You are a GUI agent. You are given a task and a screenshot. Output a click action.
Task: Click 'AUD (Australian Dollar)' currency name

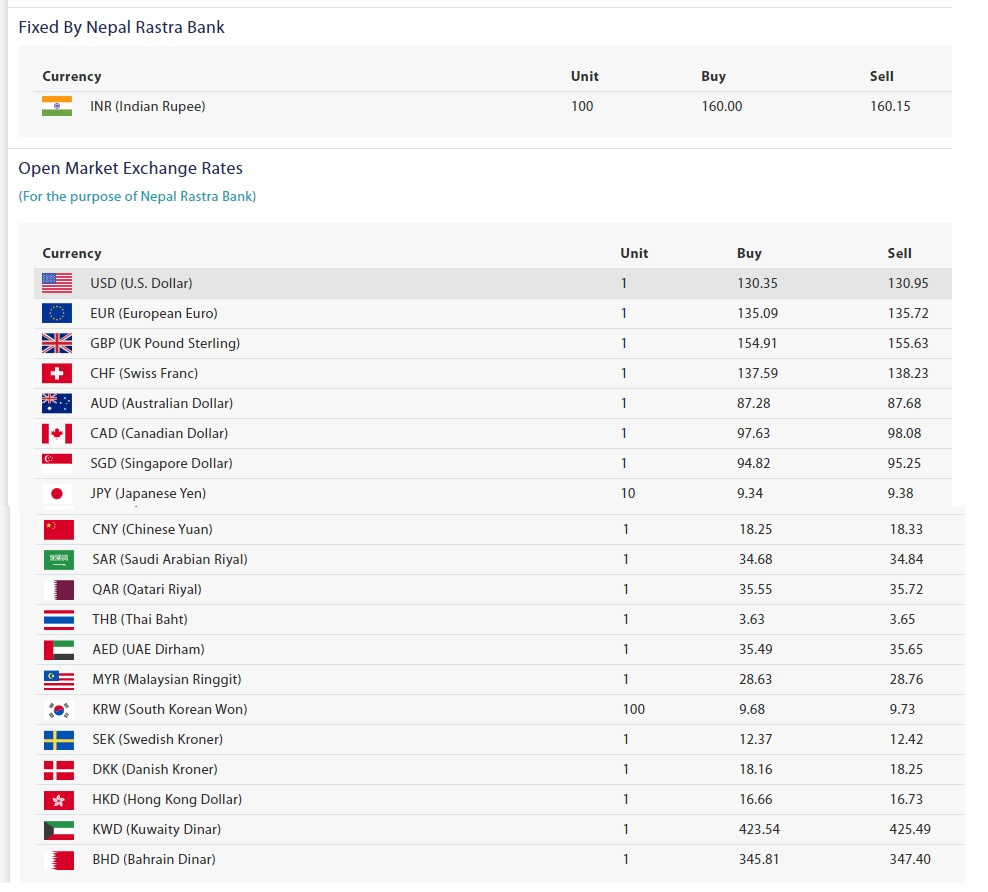pos(162,404)
